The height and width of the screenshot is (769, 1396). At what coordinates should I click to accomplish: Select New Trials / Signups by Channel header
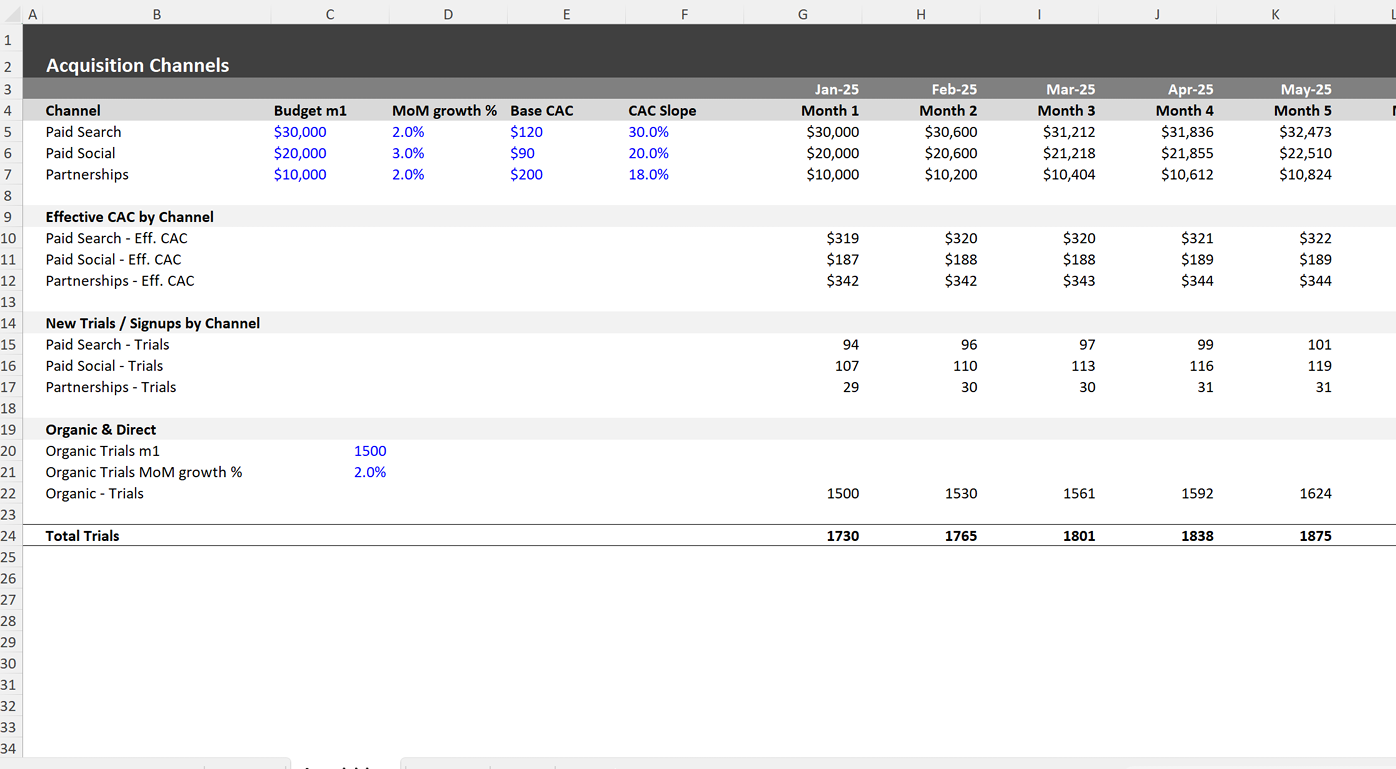click(153, 323)
